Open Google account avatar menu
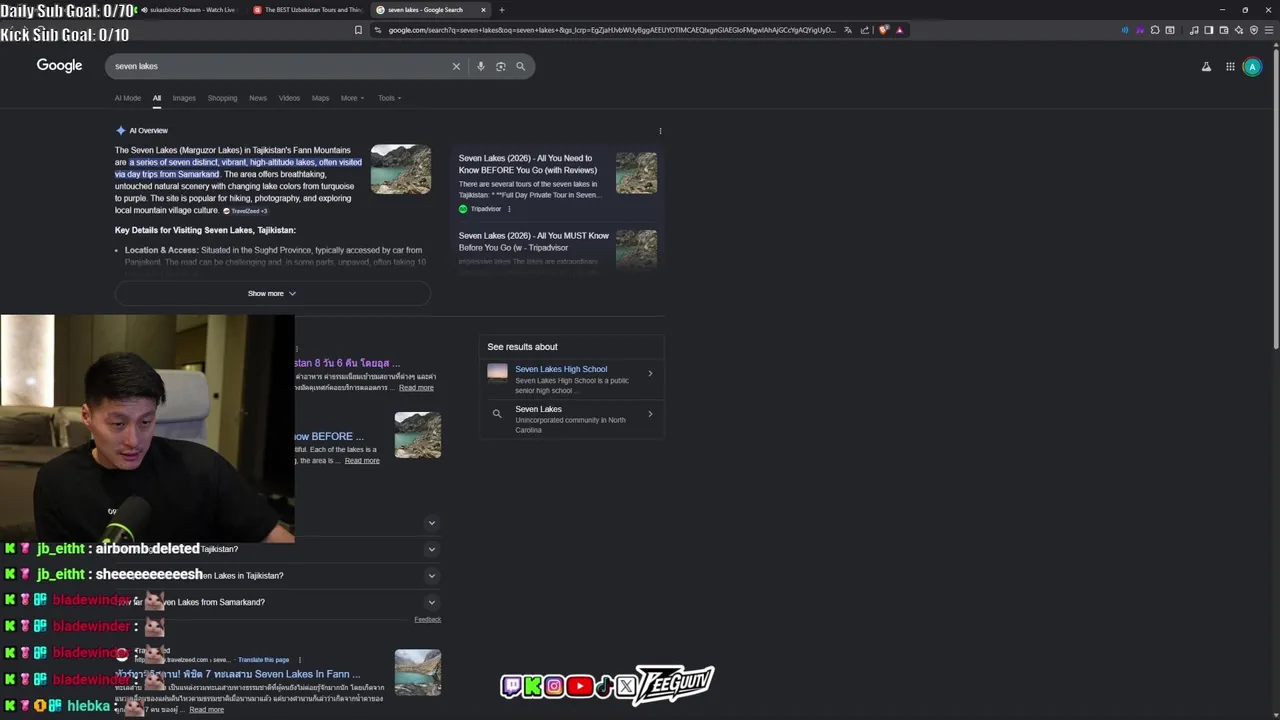Viewport: 1280px width, 720px height. (x=1252, y=67)
